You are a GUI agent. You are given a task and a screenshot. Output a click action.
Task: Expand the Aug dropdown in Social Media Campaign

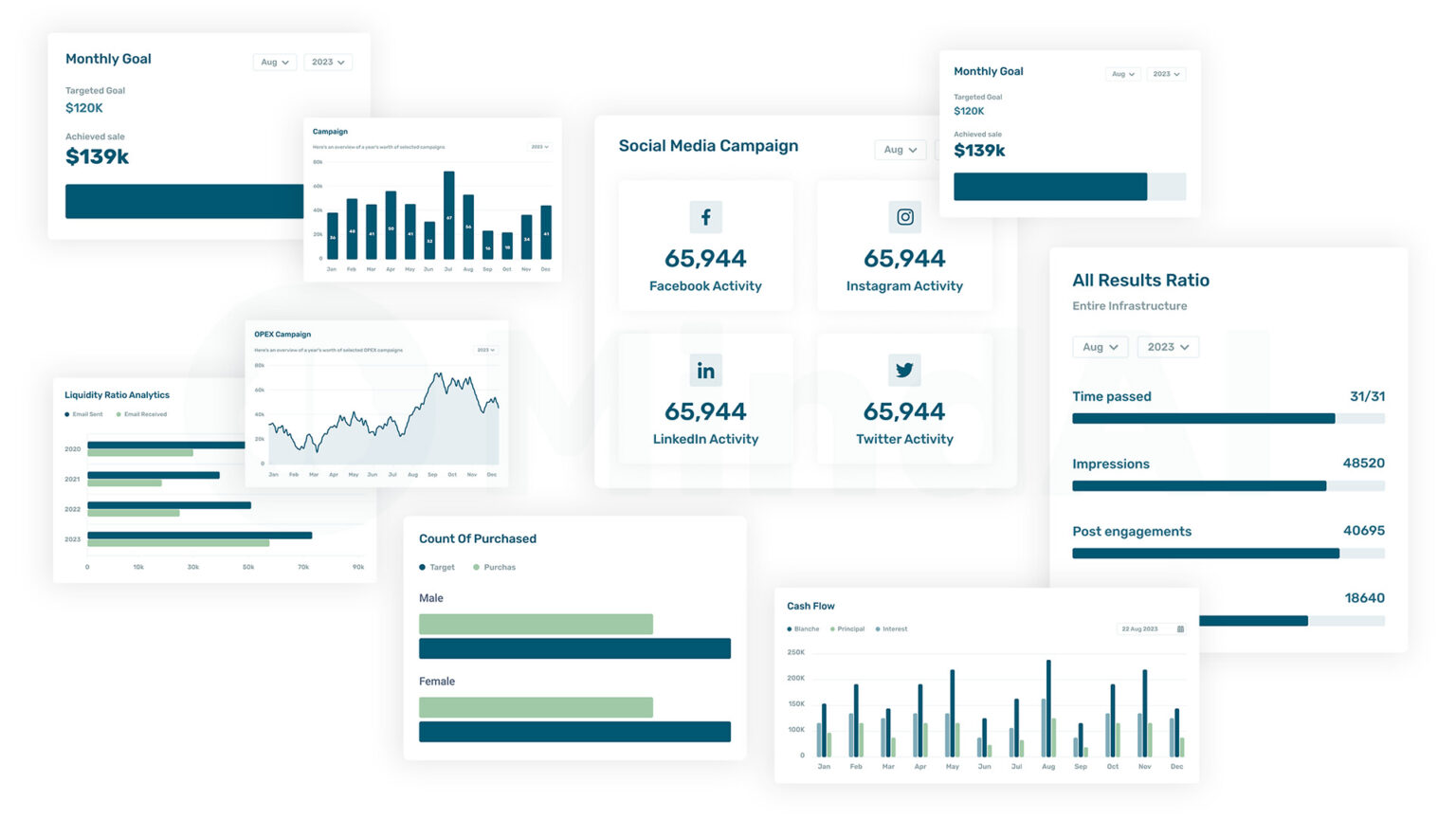[899, 150]
